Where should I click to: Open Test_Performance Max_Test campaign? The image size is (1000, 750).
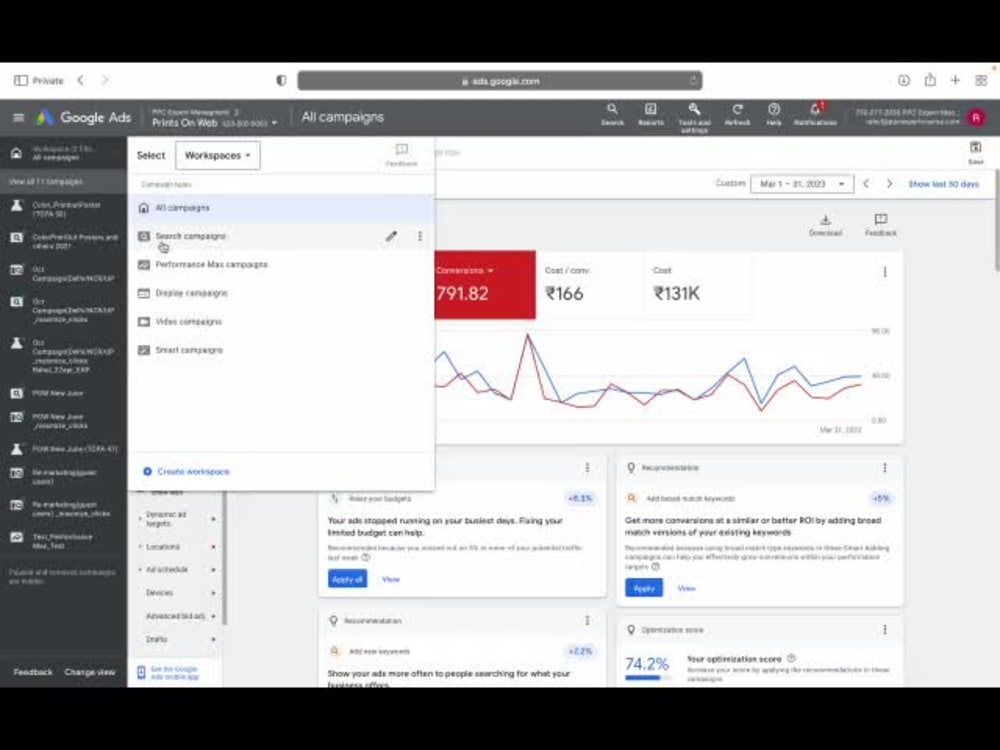point(62,541)
